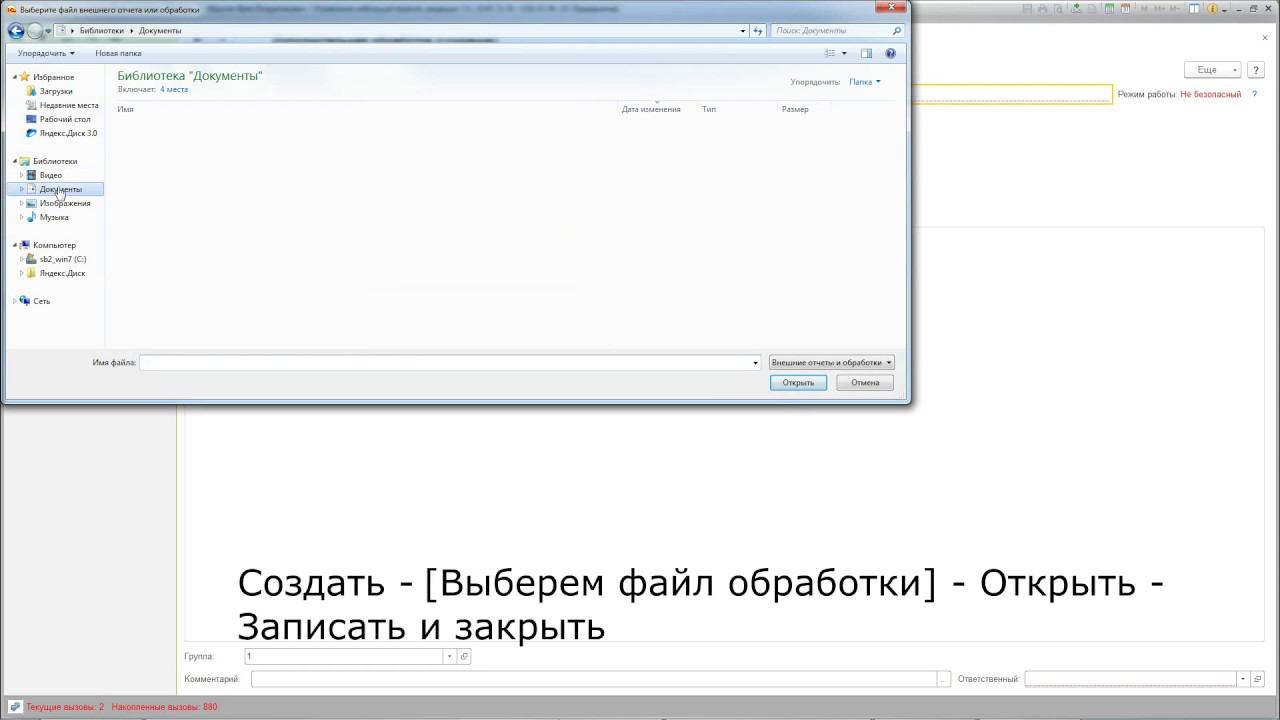Click the ? help button beside Еще

coord(1254,70)
